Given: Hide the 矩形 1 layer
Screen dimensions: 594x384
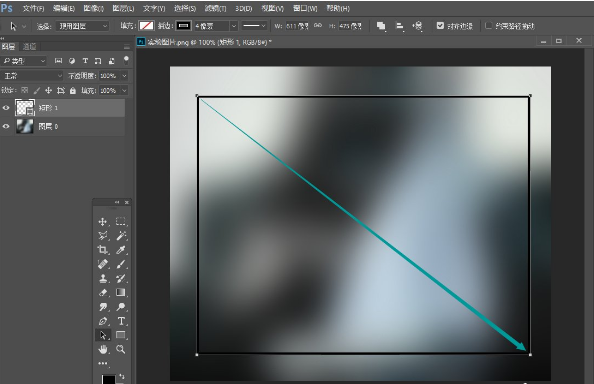Looking at the screenshot, I should tap(6, 108).
